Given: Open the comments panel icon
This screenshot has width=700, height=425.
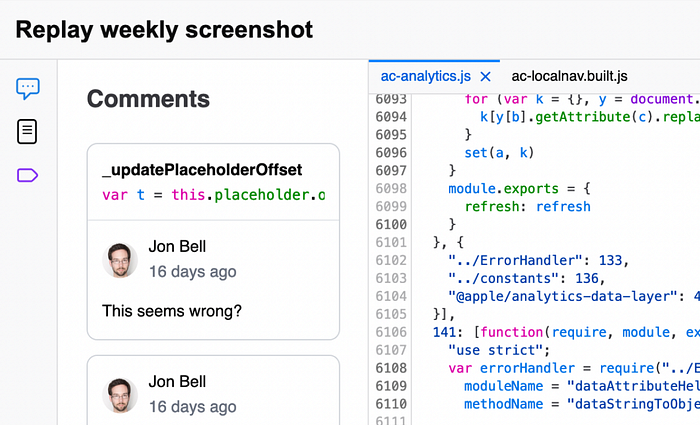Looking at the screenshot, I should tap(28, 88).
